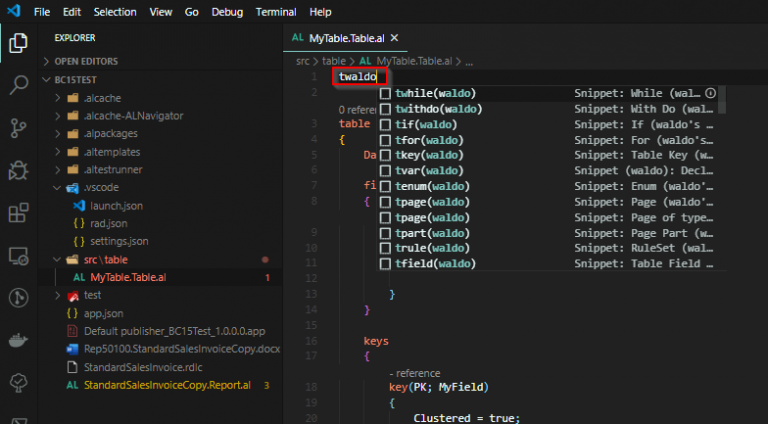
Task: Click the VS Code logo icon
Action: [14, 12]
